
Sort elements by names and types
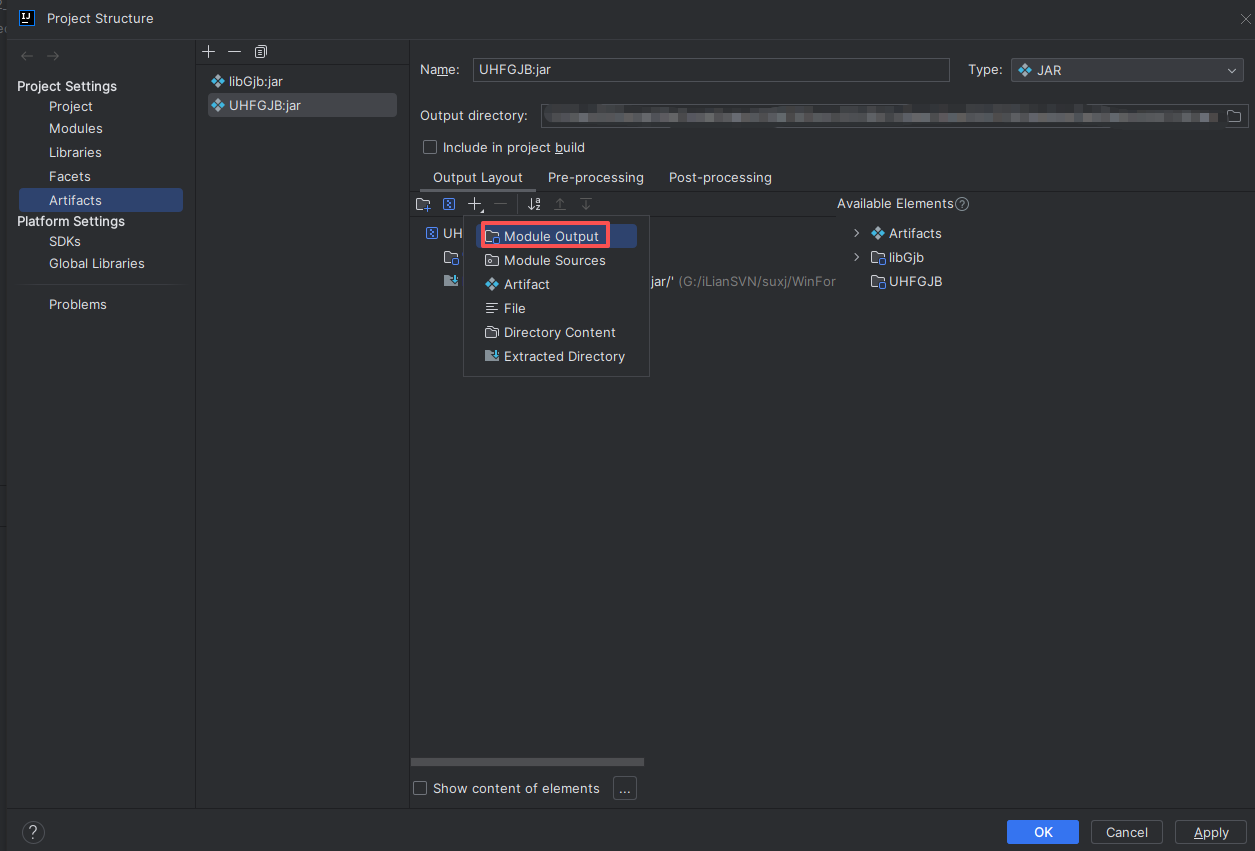[x=534, y=204]
